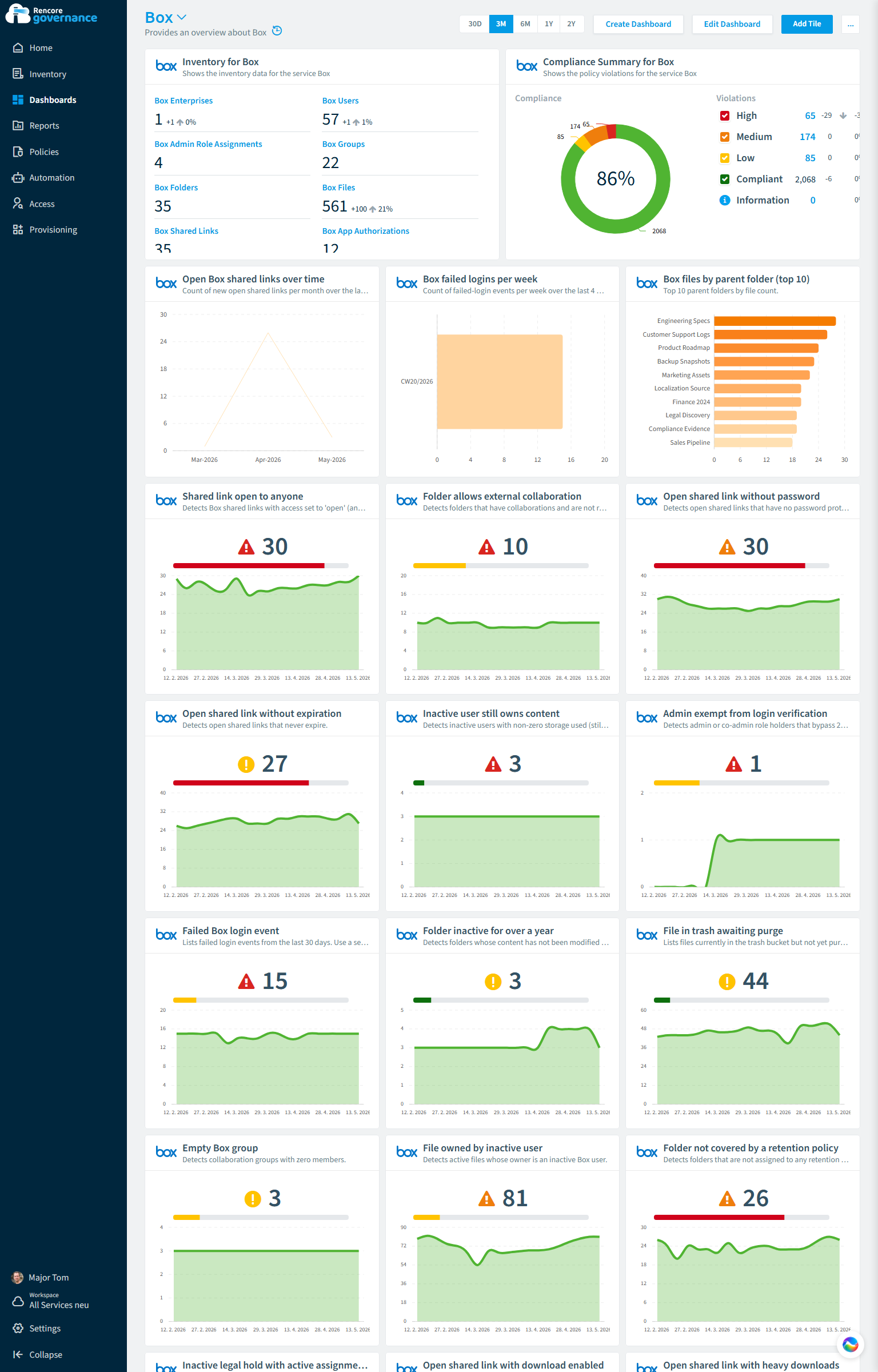This screenshot has height=1372, width=878.
Task: Switch to the 6M time range
Action: tap(525, 24)
